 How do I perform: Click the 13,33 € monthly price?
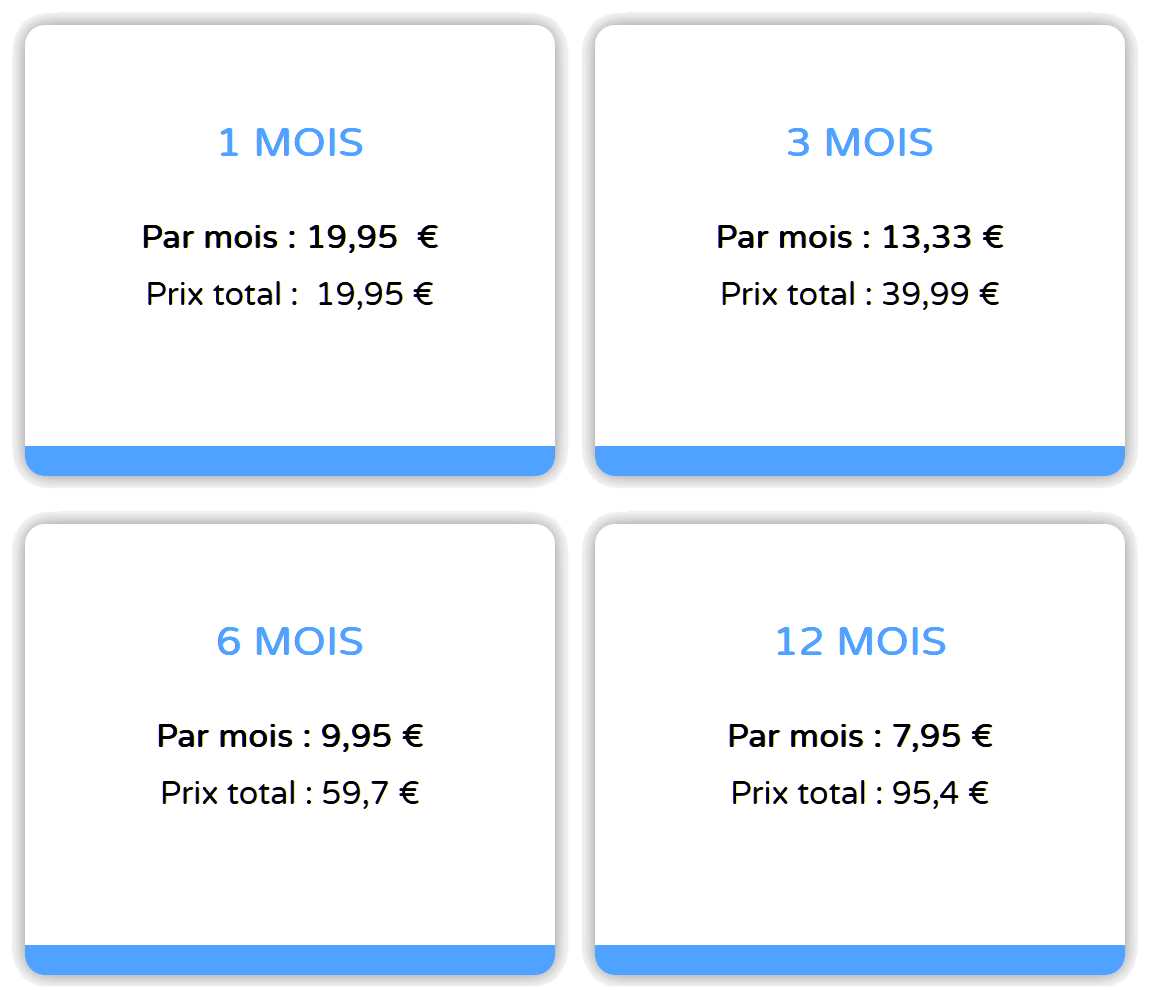860,237
